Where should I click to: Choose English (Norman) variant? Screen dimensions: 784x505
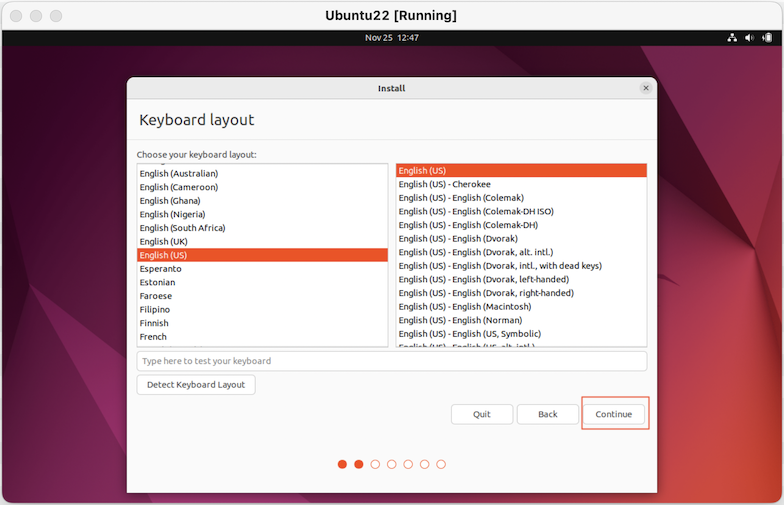coord(522,320)
